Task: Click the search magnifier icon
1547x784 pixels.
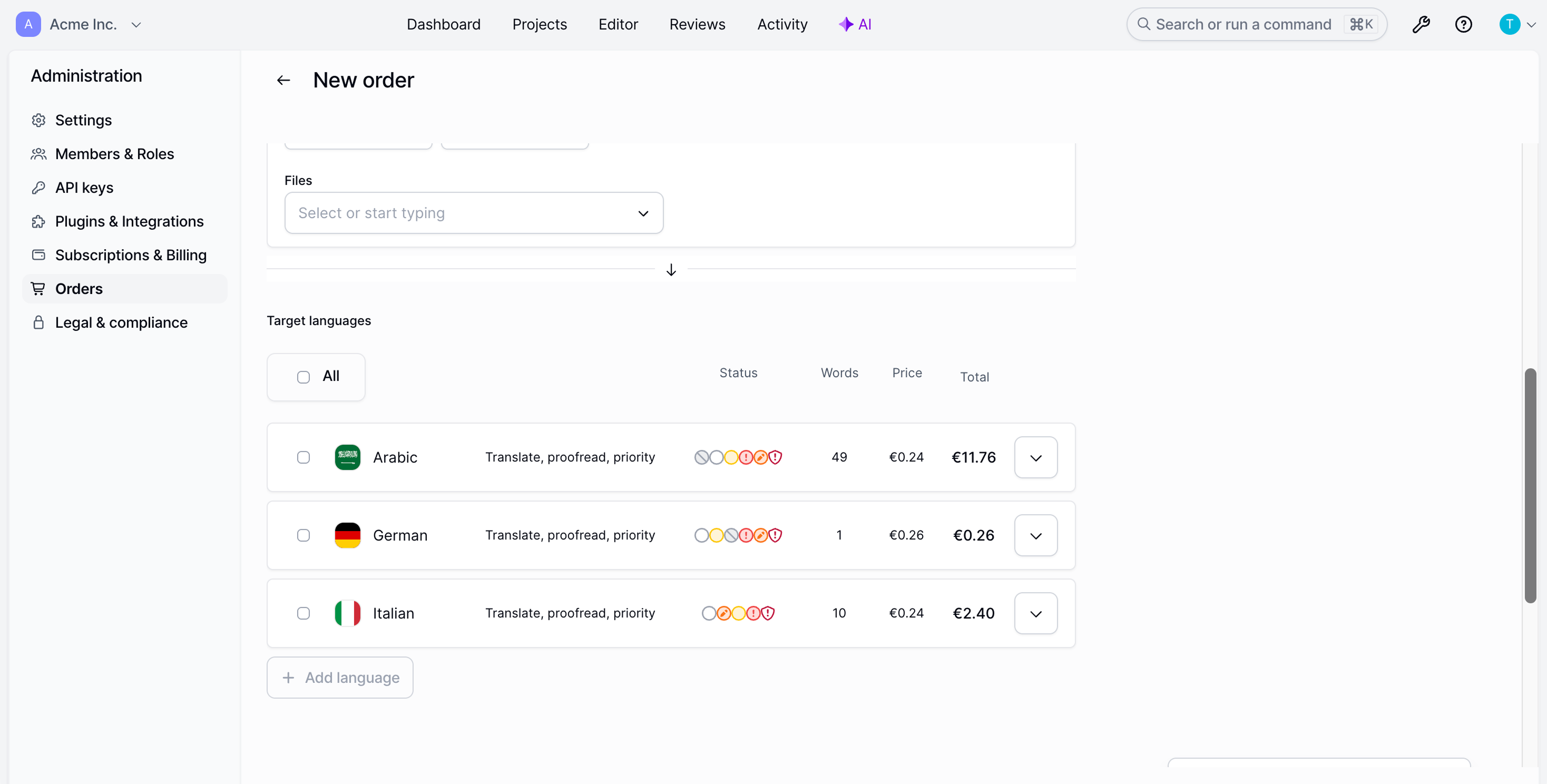Action: (1143, 25)
